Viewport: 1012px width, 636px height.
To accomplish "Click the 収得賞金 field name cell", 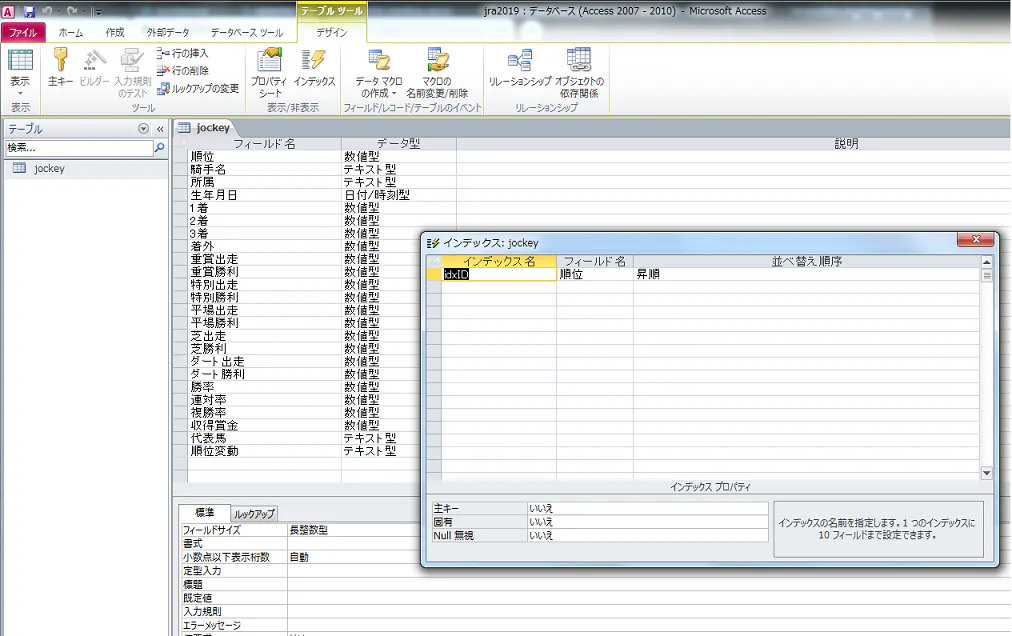I will [264, 426].
